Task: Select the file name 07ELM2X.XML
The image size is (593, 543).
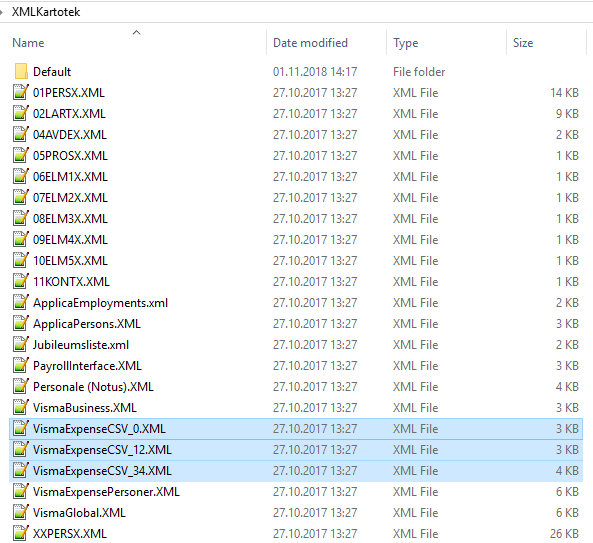Action: pyautogui.click(x=70, y=198)
